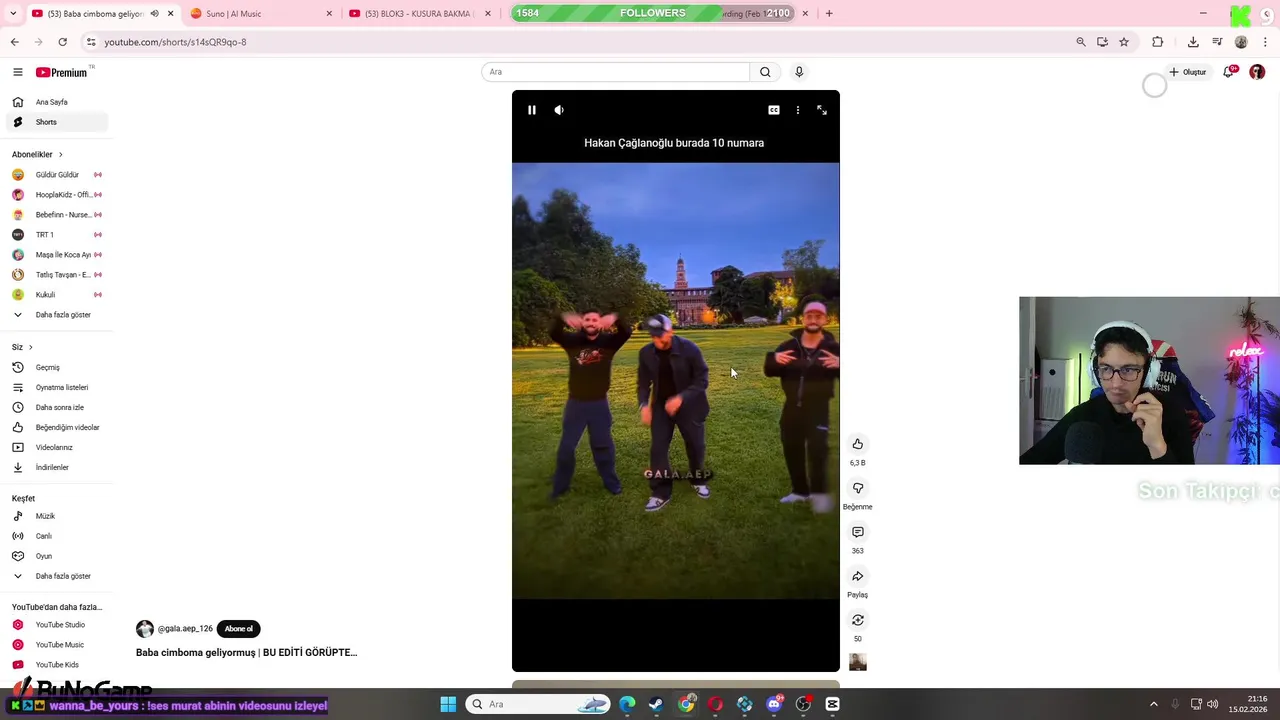
Task: Open the media control playlist icon
Action: tap(1217, 42)
